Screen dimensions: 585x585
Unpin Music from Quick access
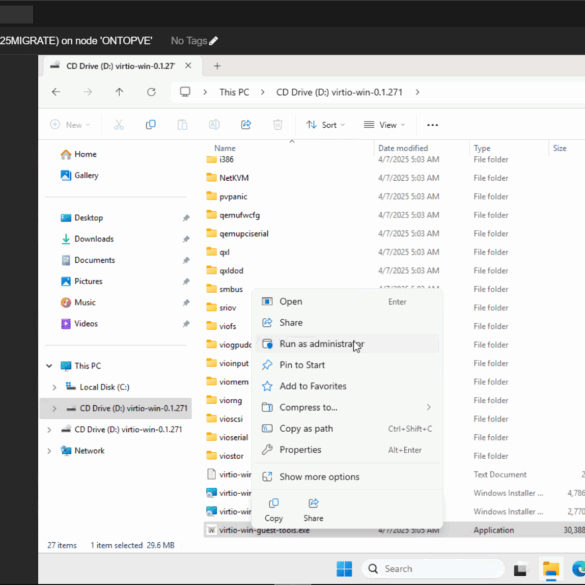[x=186, y=303]
